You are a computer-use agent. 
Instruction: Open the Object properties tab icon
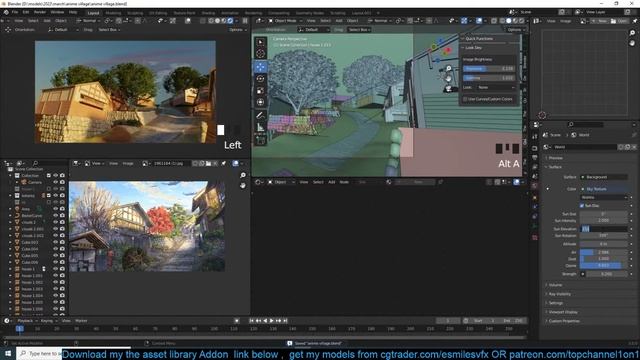(x=535, y=198)
